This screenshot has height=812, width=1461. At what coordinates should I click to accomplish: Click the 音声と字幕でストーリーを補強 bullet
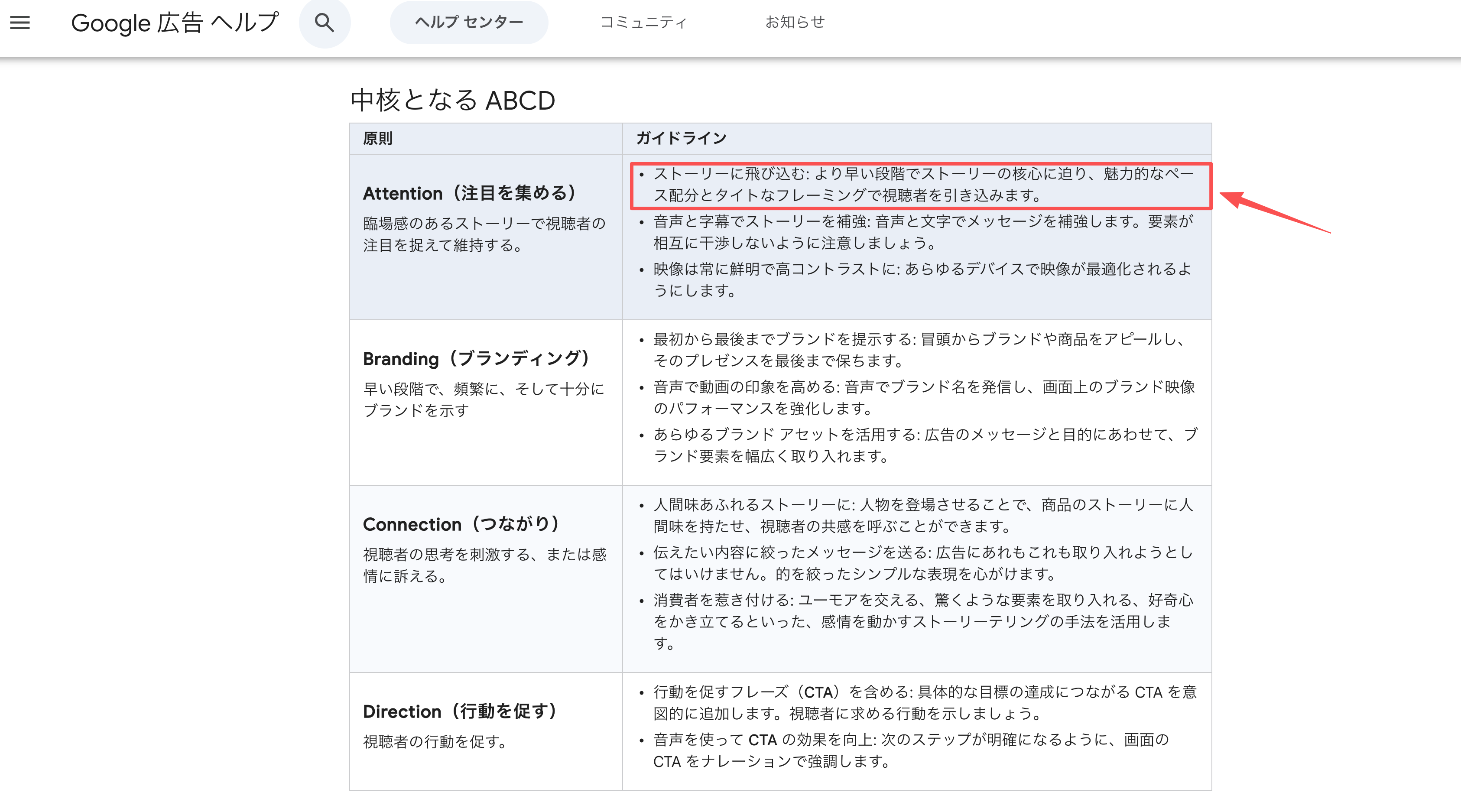(x=923, y=232)
